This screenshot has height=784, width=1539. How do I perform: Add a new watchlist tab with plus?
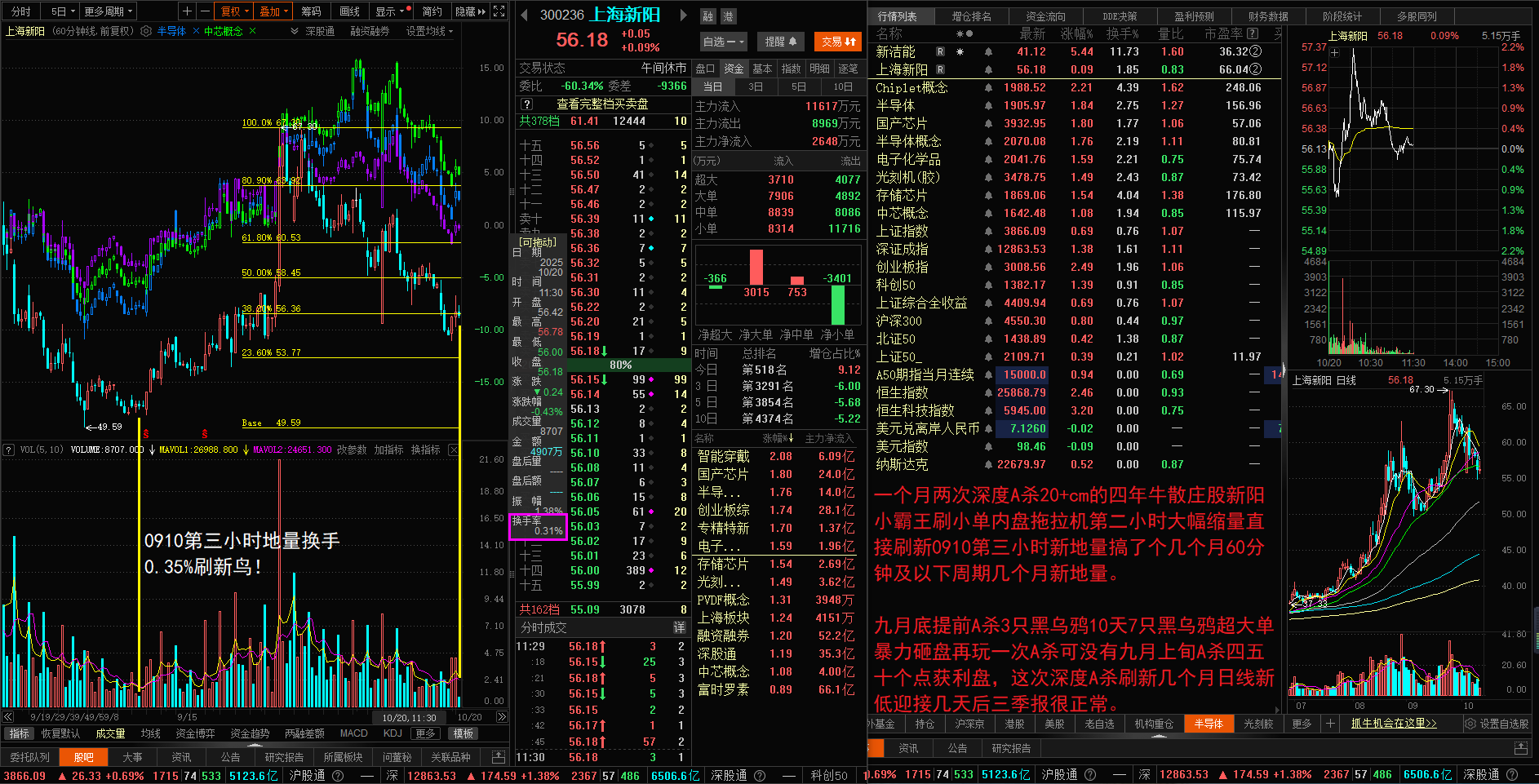[1330, 724]
